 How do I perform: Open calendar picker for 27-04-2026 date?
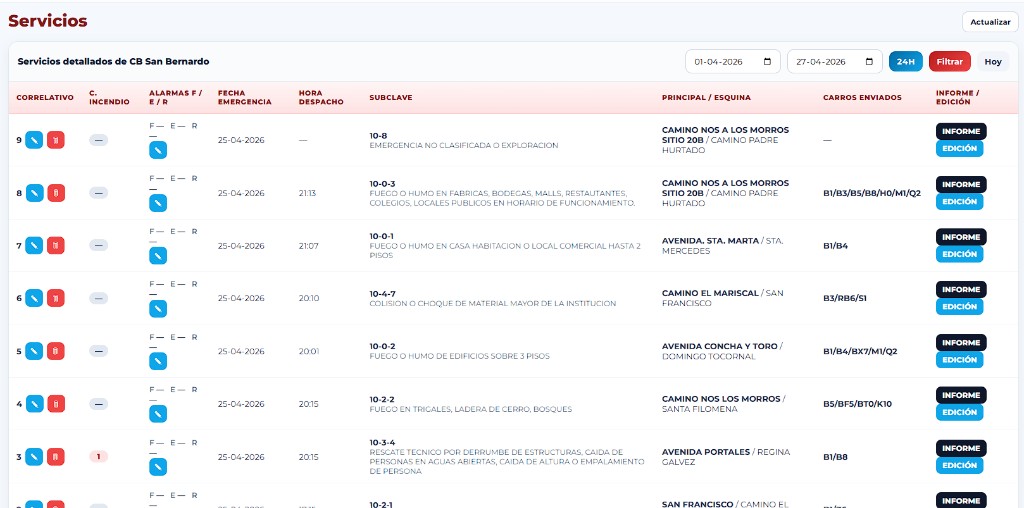click(x=869, y=61)
